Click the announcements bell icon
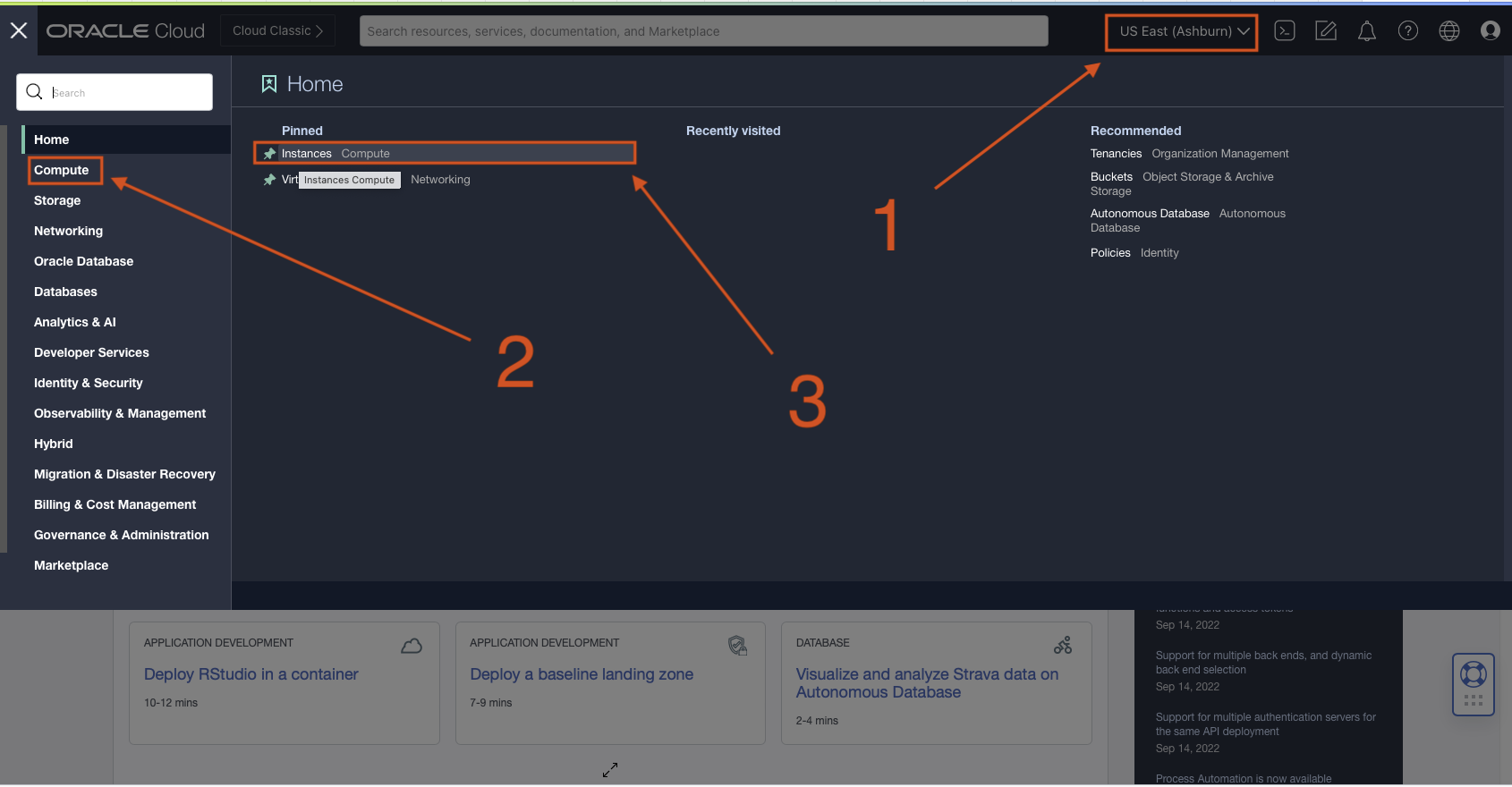 tap(1366, 31)
